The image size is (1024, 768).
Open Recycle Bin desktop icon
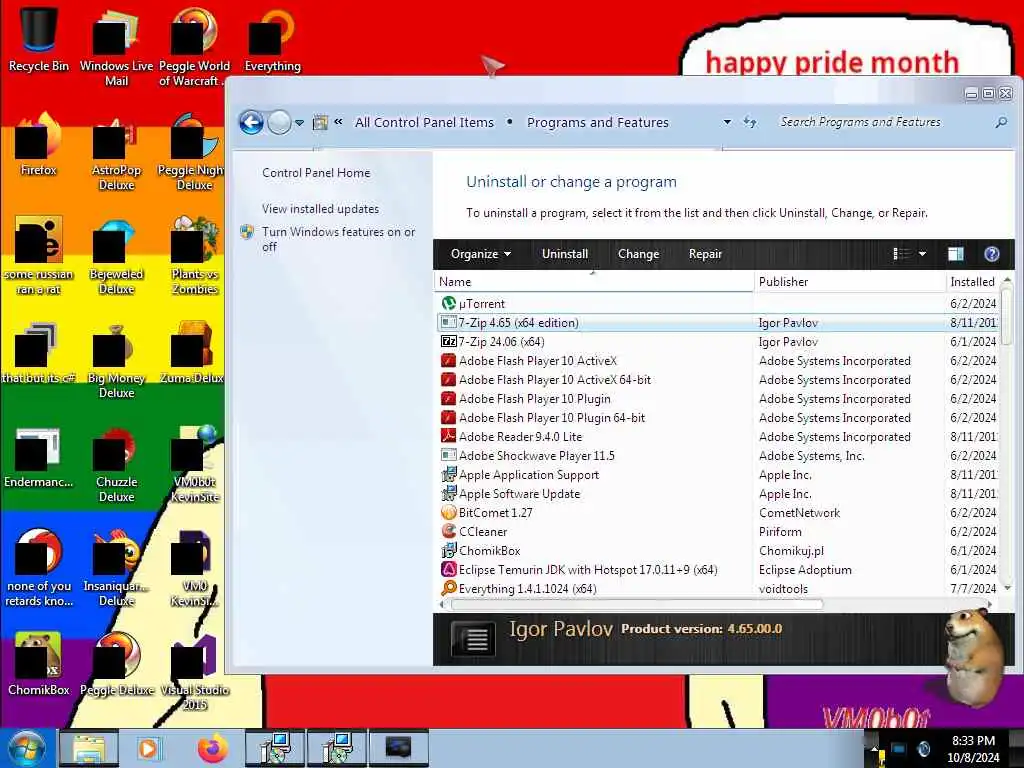point(39,38)
